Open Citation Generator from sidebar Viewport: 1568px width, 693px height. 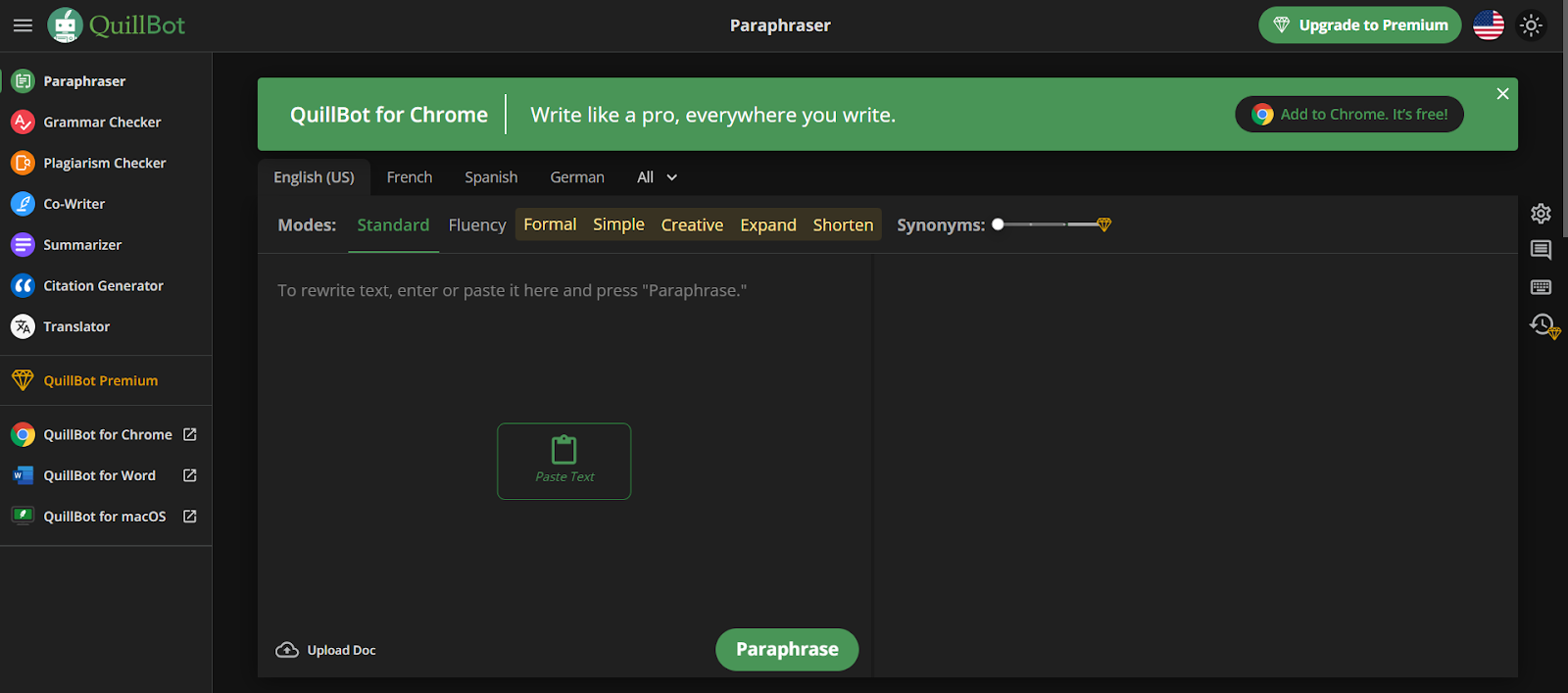coord(103,286)
